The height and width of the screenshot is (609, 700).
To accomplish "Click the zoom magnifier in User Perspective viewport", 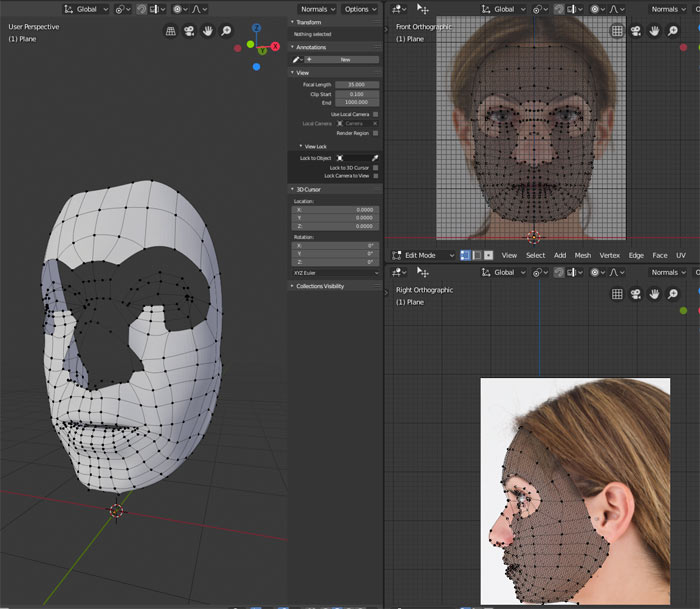I will tap(226, 31).
